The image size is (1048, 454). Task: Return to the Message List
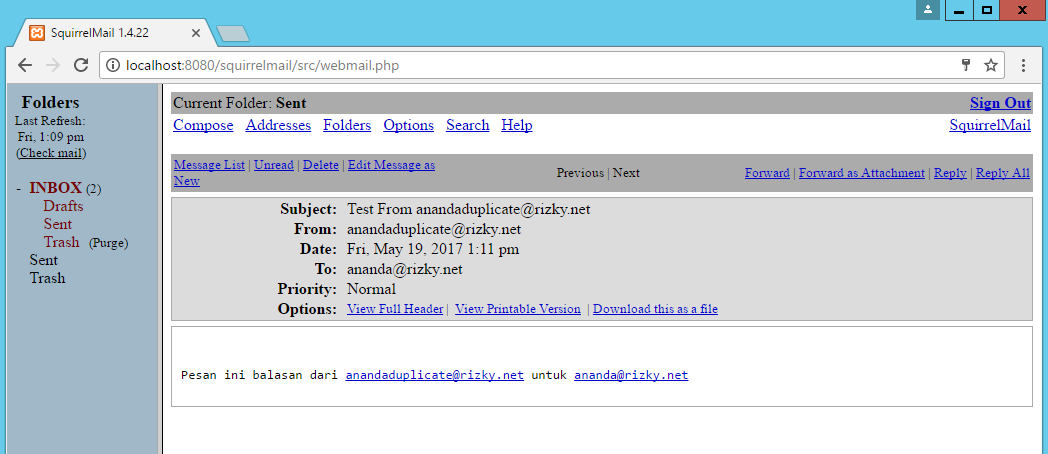click(209, 165)
